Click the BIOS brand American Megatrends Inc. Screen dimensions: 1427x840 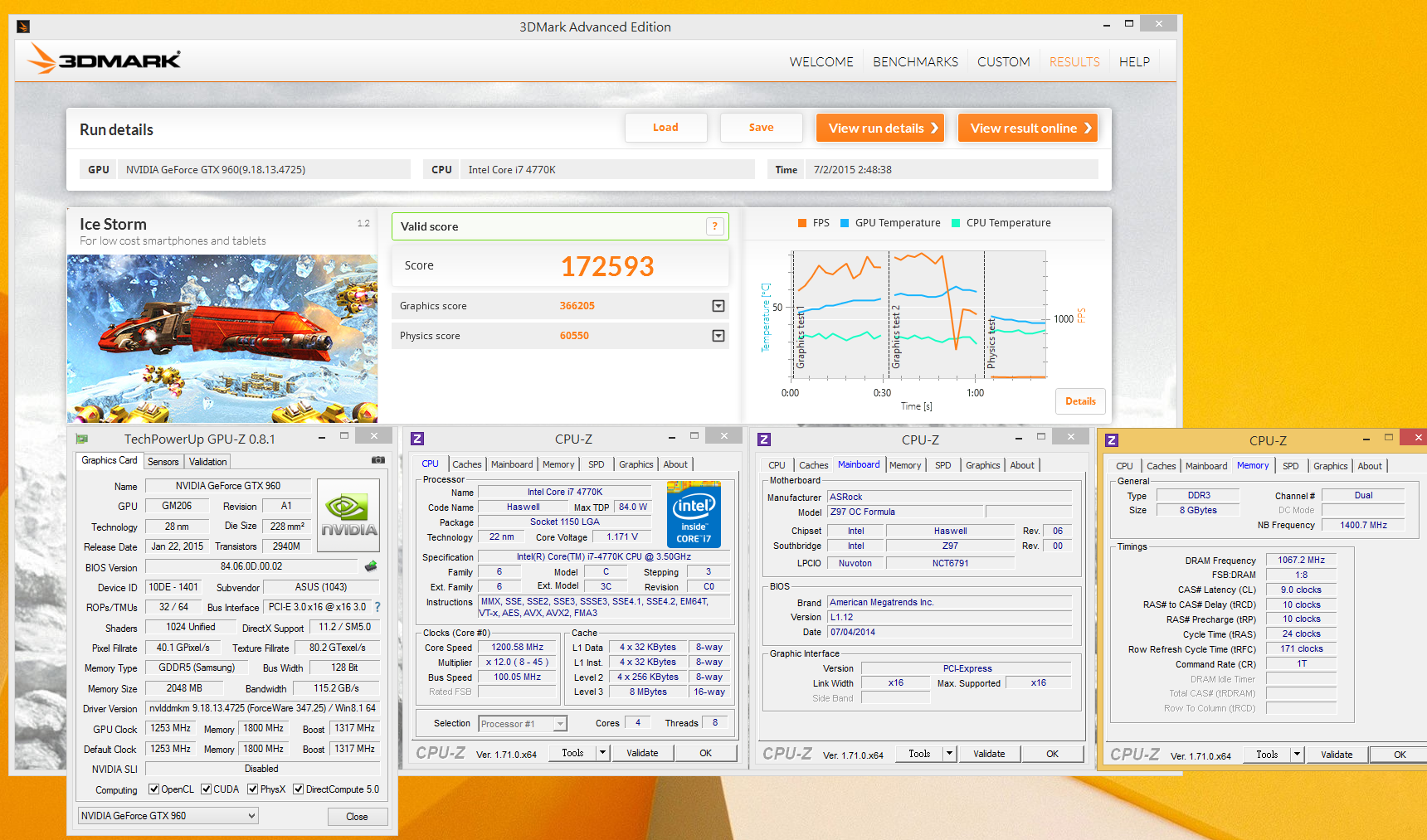click(949, 603)
